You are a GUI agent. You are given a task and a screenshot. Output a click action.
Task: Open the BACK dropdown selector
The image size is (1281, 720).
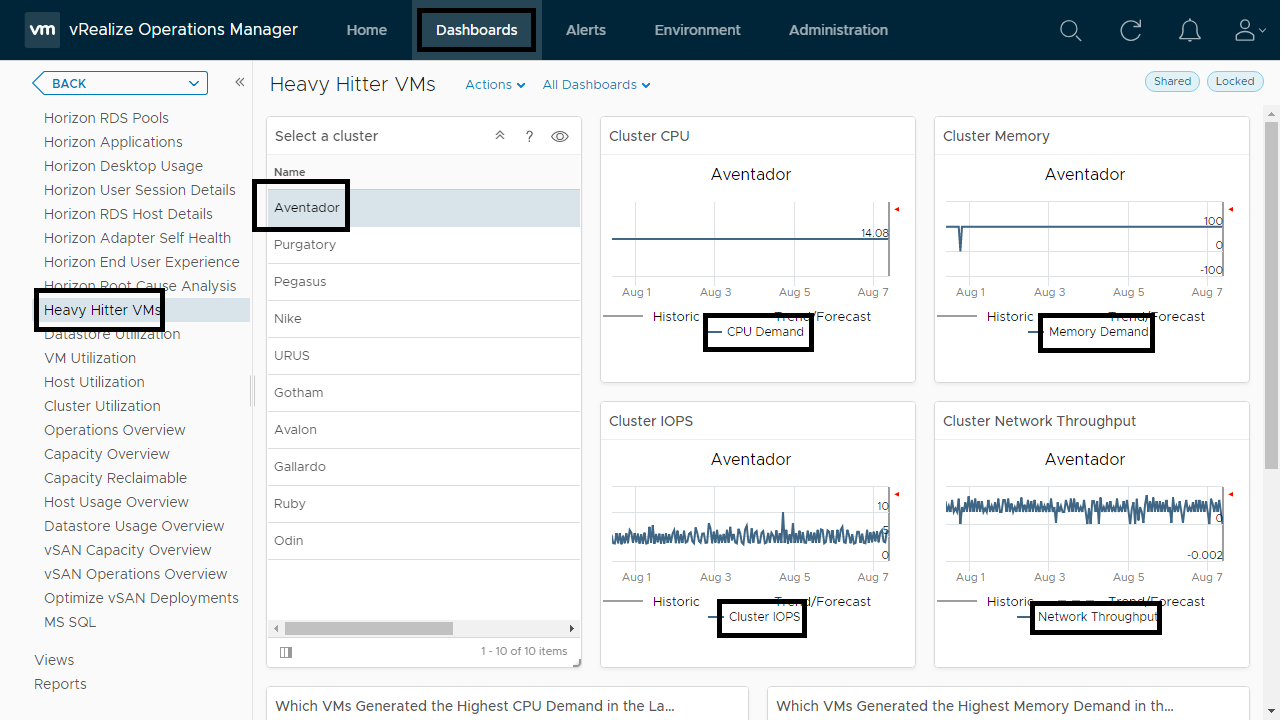point(120,84)
